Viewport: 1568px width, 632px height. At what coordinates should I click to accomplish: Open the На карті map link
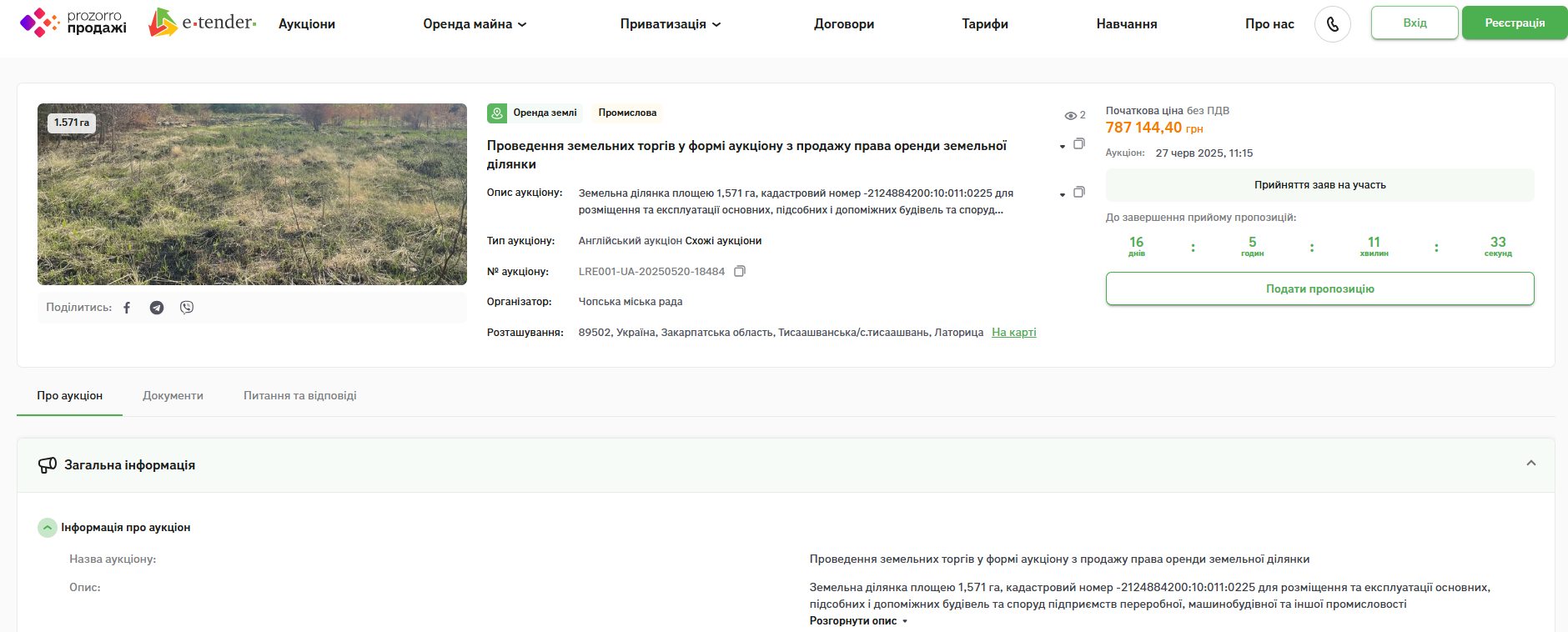[1013, 332]
